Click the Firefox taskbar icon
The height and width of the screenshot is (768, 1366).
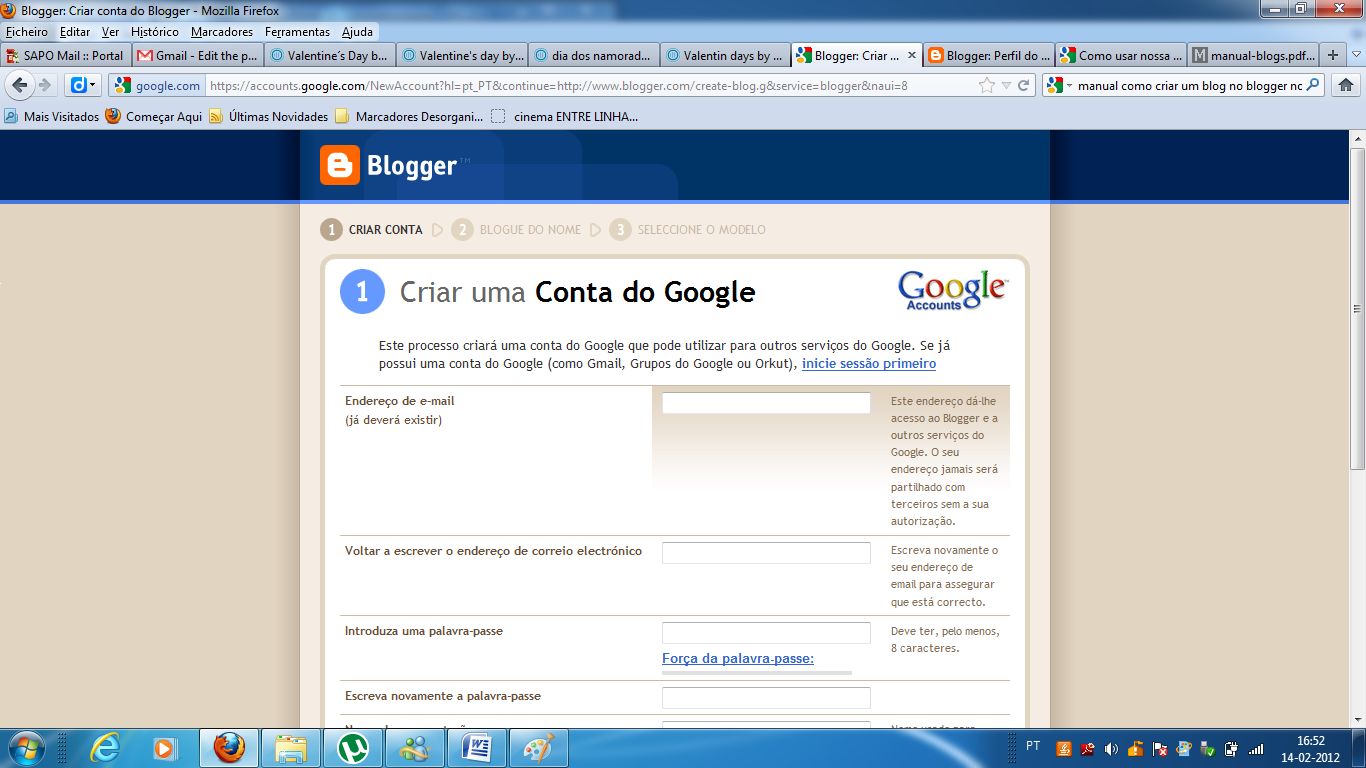click(x=229, y=748)
